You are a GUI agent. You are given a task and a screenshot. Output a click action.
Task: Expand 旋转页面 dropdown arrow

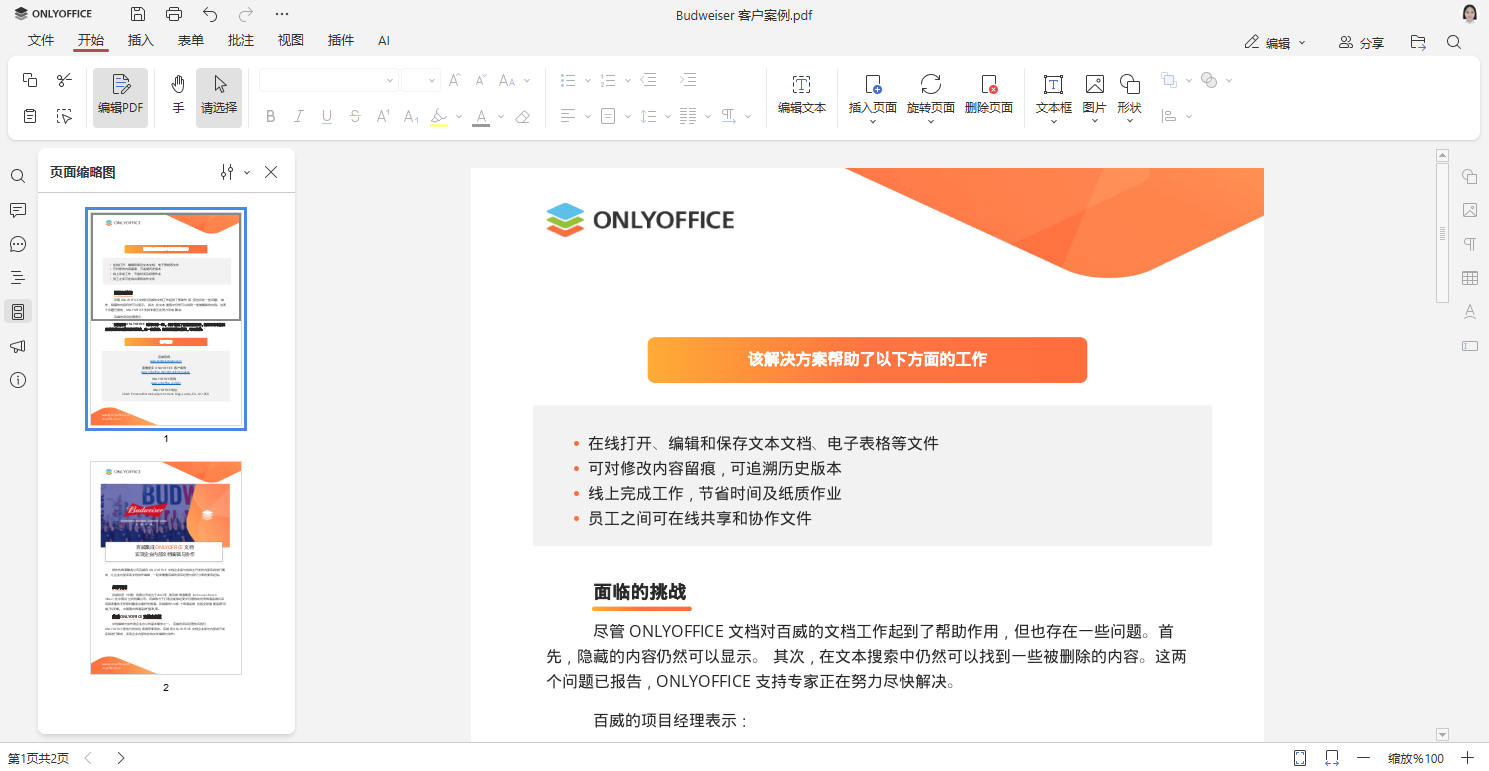(x=931, y=122)
